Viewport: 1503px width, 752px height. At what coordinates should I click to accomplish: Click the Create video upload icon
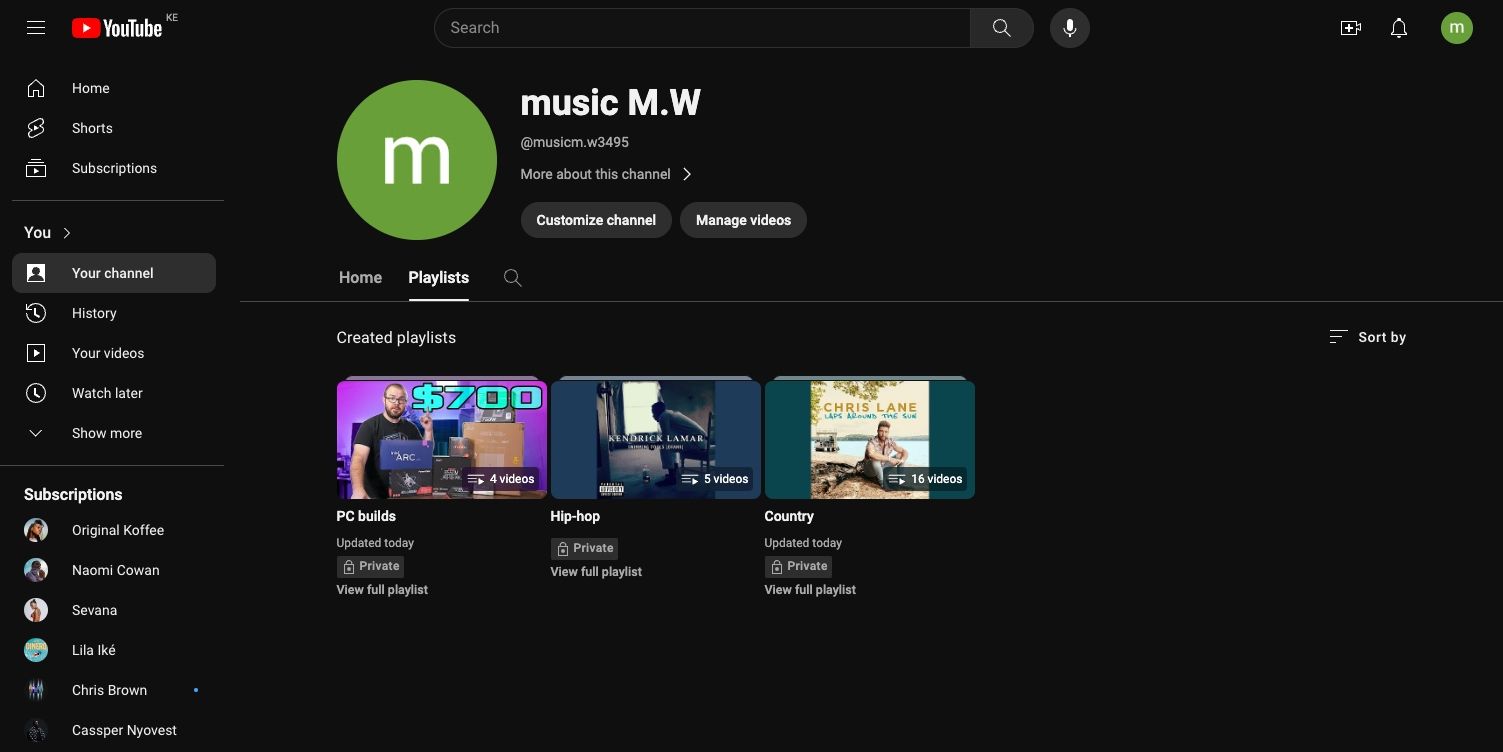1351,27
